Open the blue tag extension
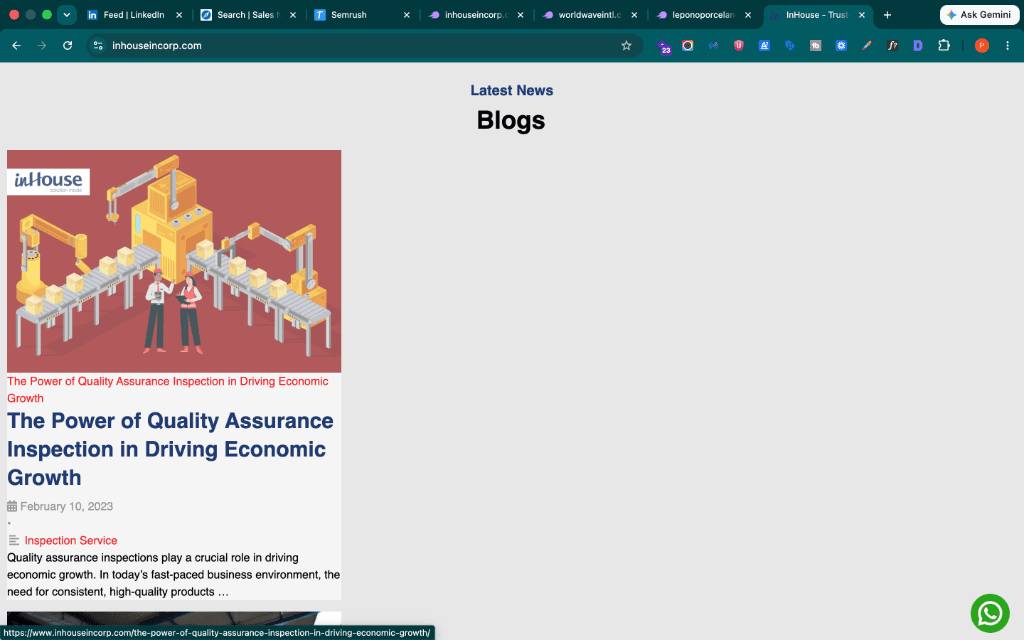Image resolution: width=1024 pixels, height=640 pixels. point(790,46)
